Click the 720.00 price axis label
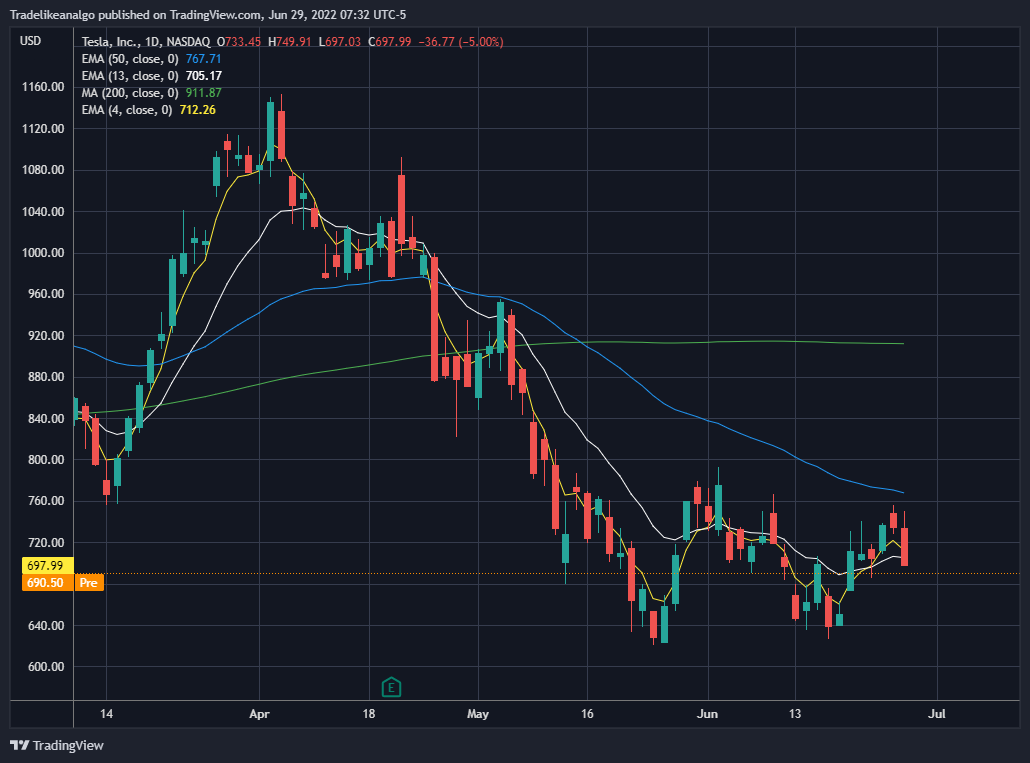The width and height of the screenshot is (1030, 763). pos(46,542)
